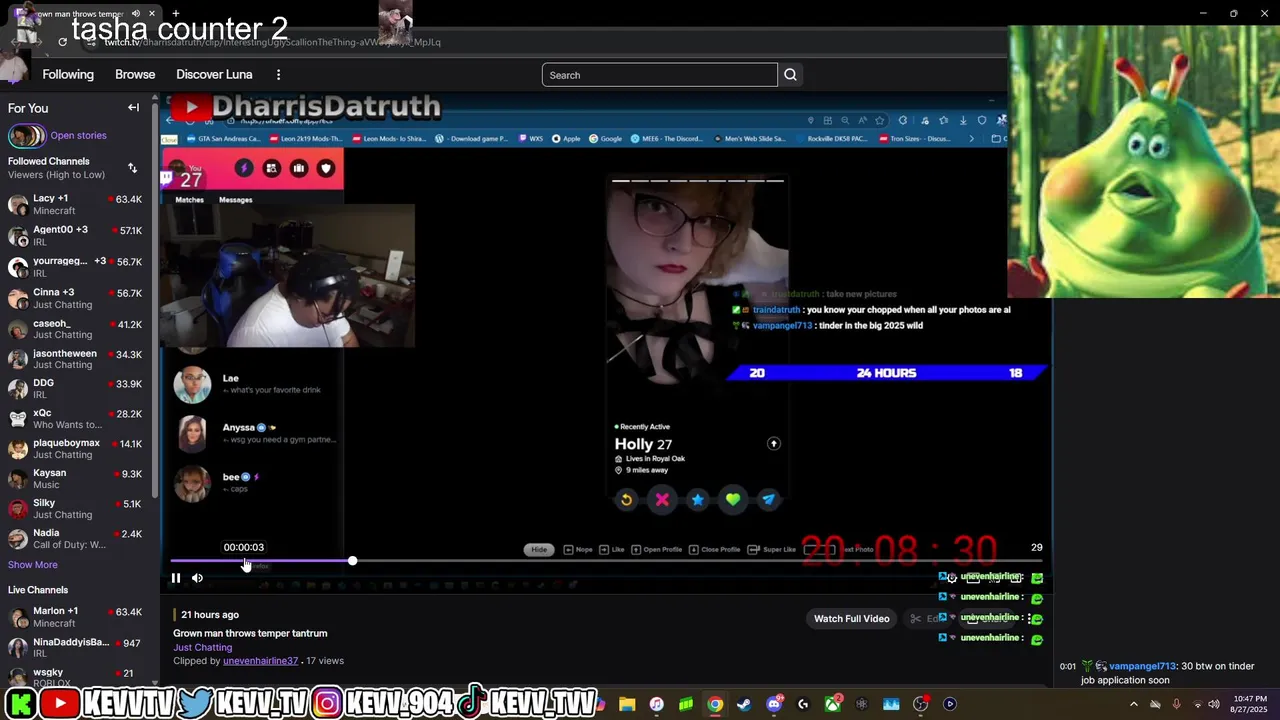
Task: Open Agent00's IRL channel
Action: click(x=75, y=236)
